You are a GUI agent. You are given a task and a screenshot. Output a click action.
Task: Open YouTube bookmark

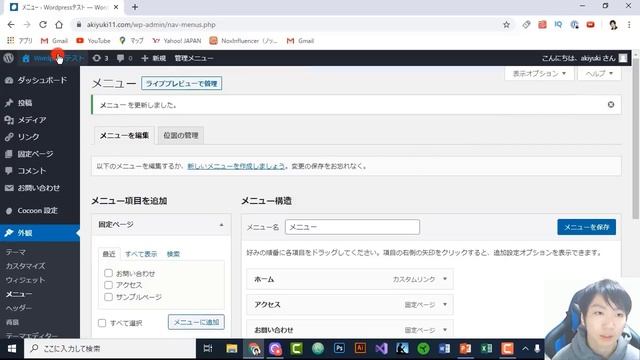coord(93,41)
